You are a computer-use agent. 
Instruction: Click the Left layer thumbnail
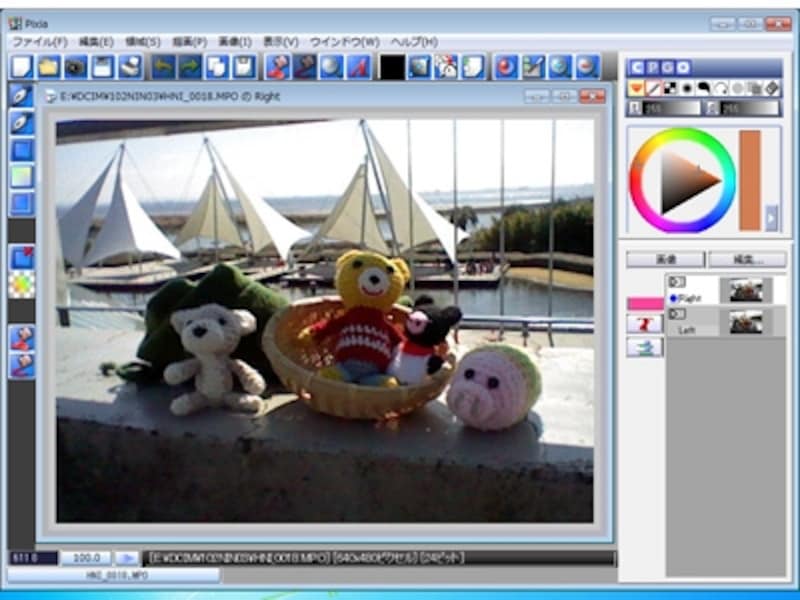point(746,322)
